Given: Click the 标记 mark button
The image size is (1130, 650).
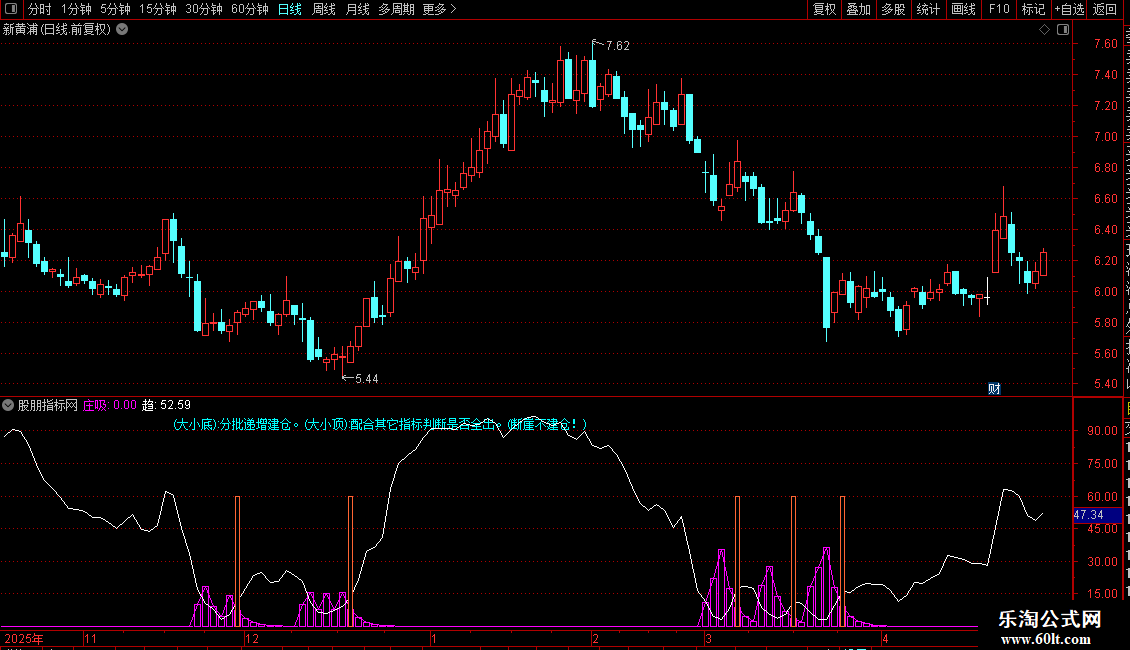Looking at the screenshot, I should [1033, 9].
